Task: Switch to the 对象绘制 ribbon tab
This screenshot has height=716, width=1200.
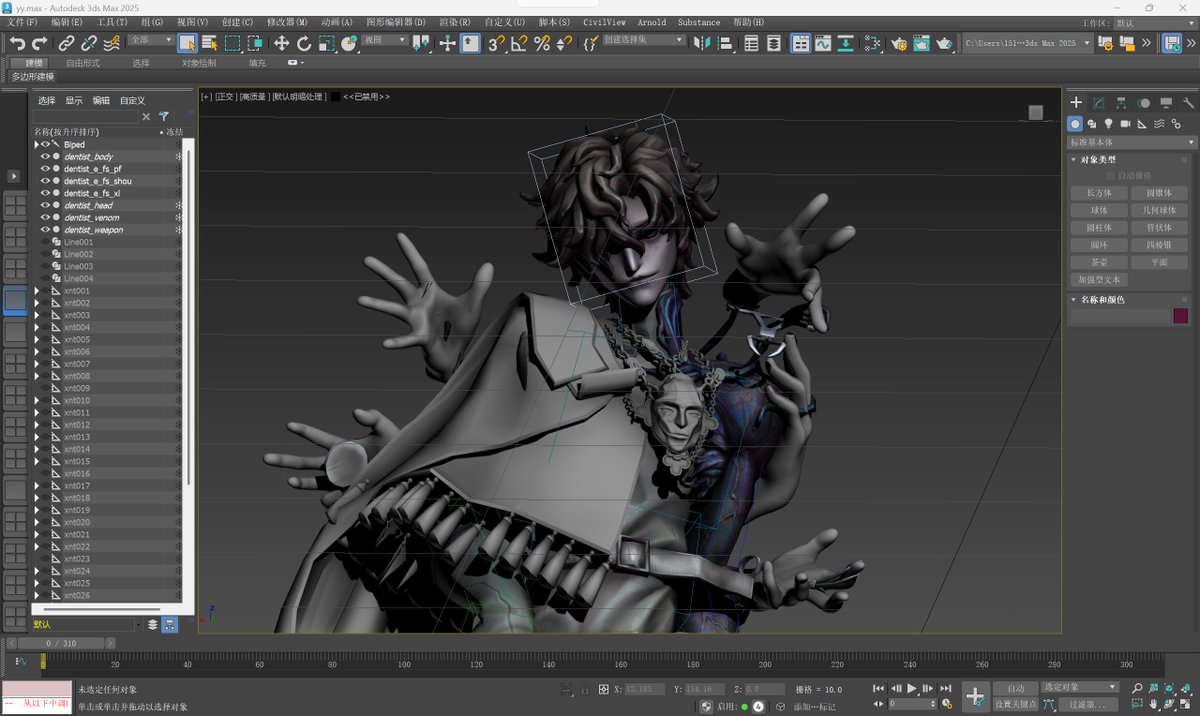Action: 198,63
